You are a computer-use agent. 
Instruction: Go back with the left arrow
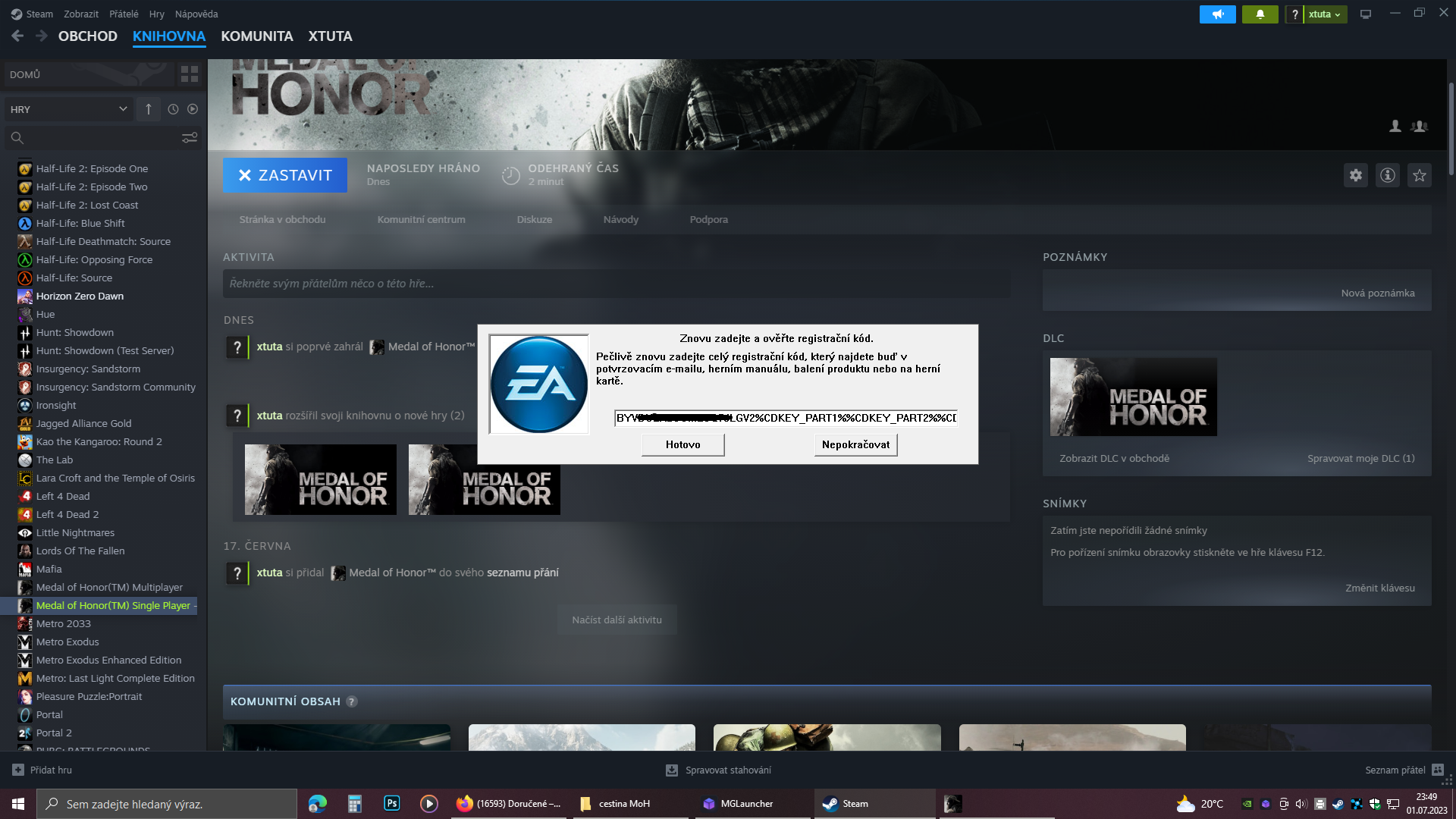[17, 36]
